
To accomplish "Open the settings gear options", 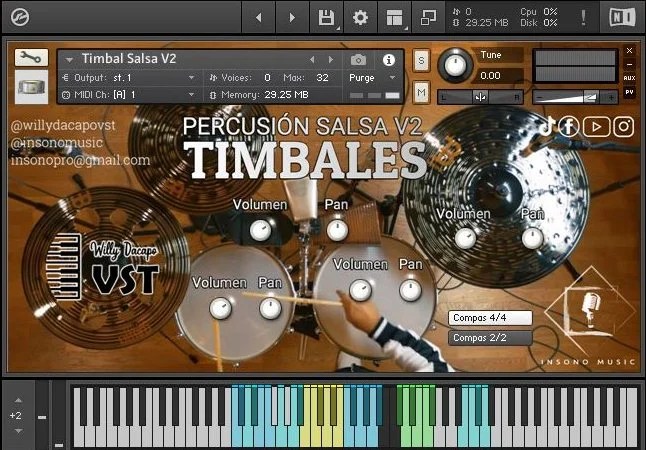I will (x=360, y=18).
